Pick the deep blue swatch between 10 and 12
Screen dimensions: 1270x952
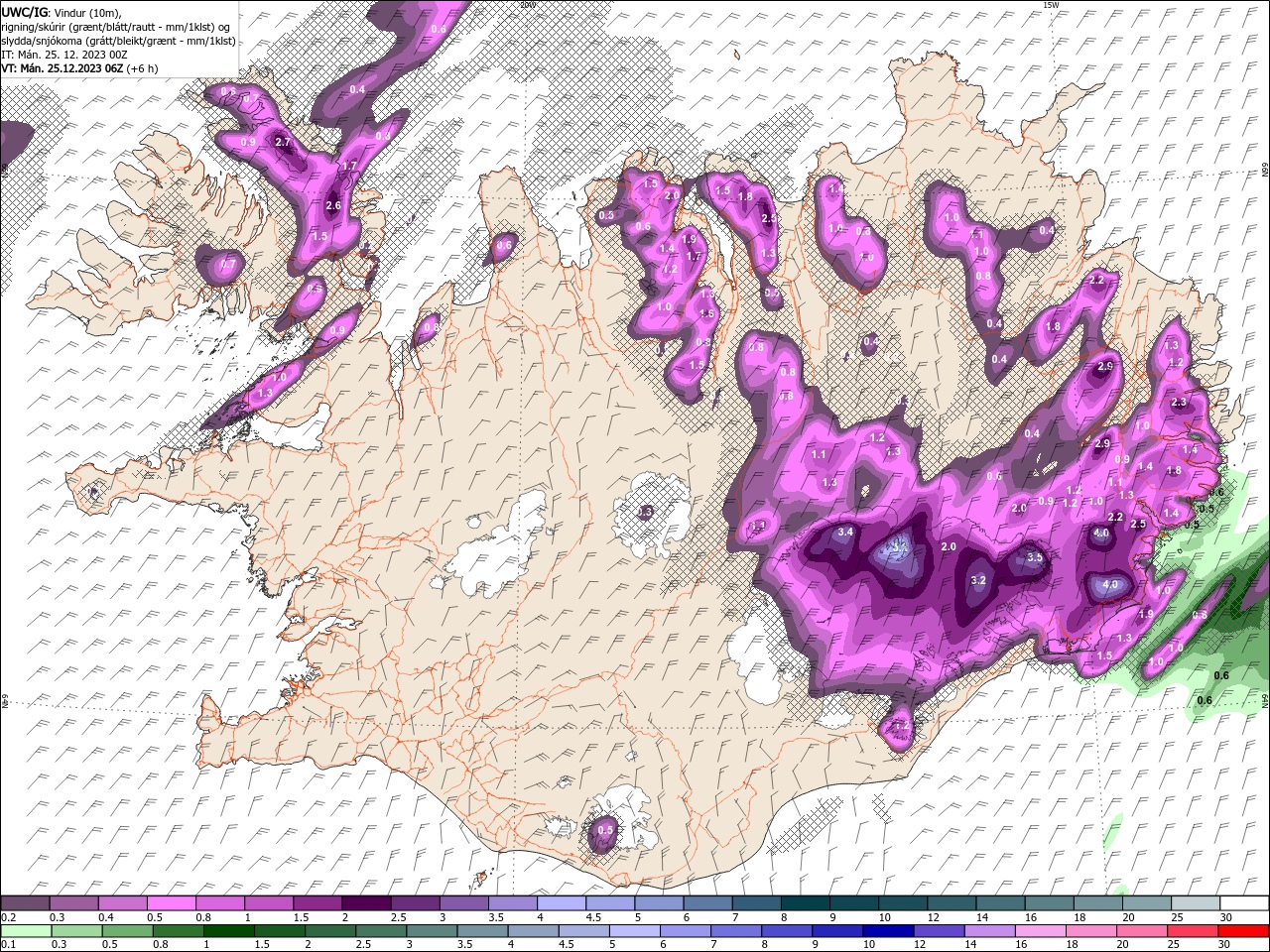(887, 930)
